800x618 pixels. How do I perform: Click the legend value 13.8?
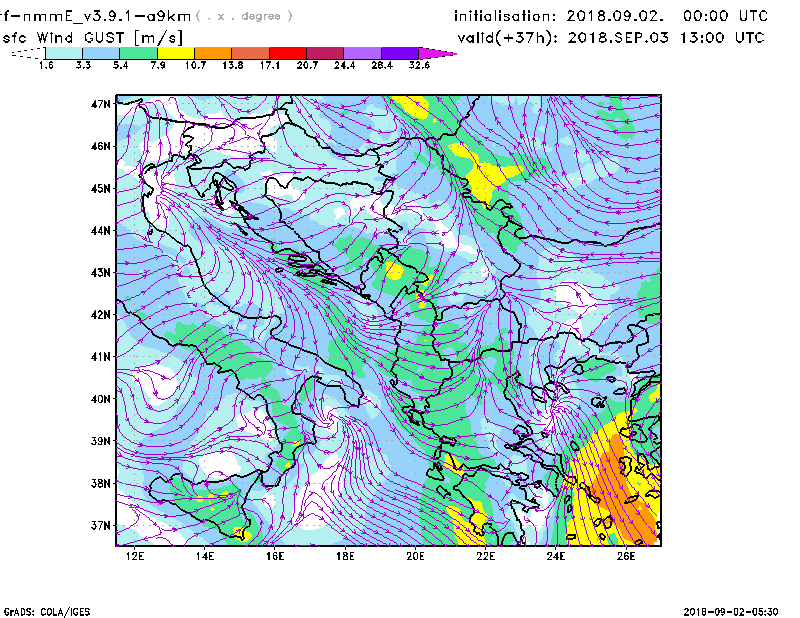[x=233, y=65]
